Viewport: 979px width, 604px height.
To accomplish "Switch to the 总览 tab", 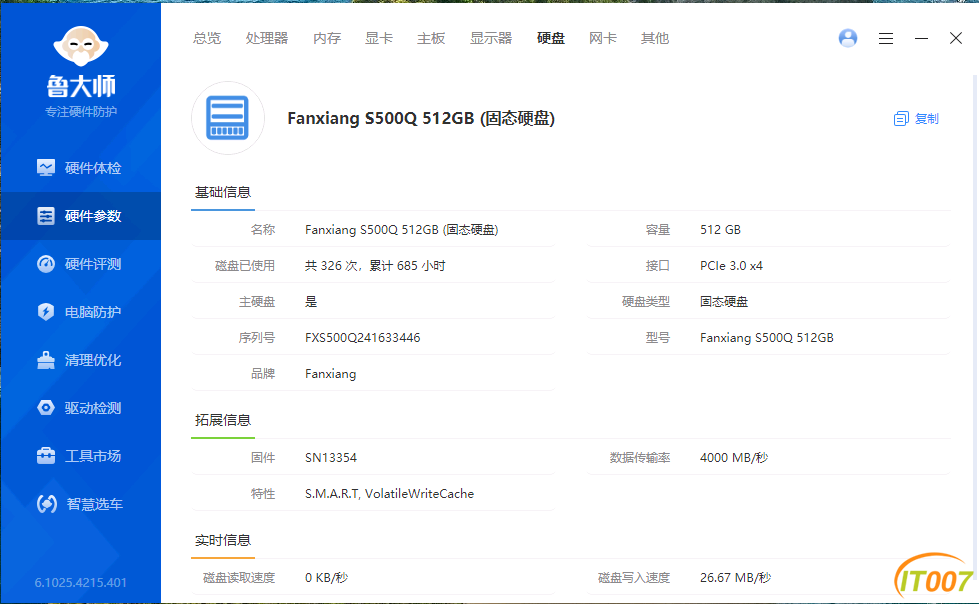I will [207, 38].
